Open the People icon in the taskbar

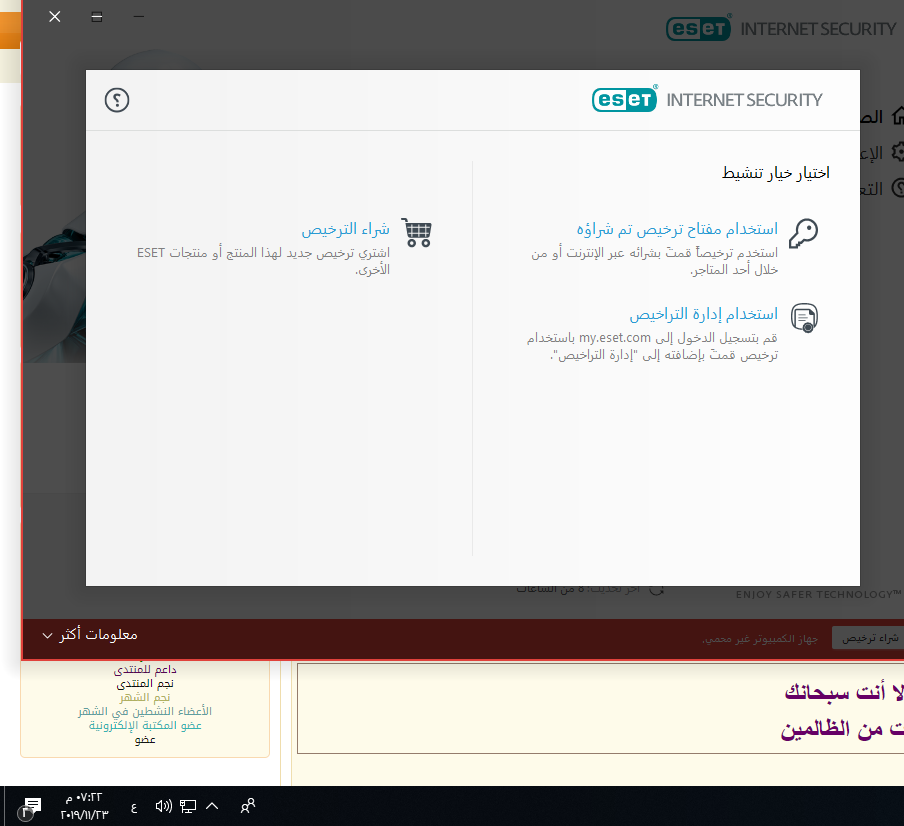pos(248,806)
